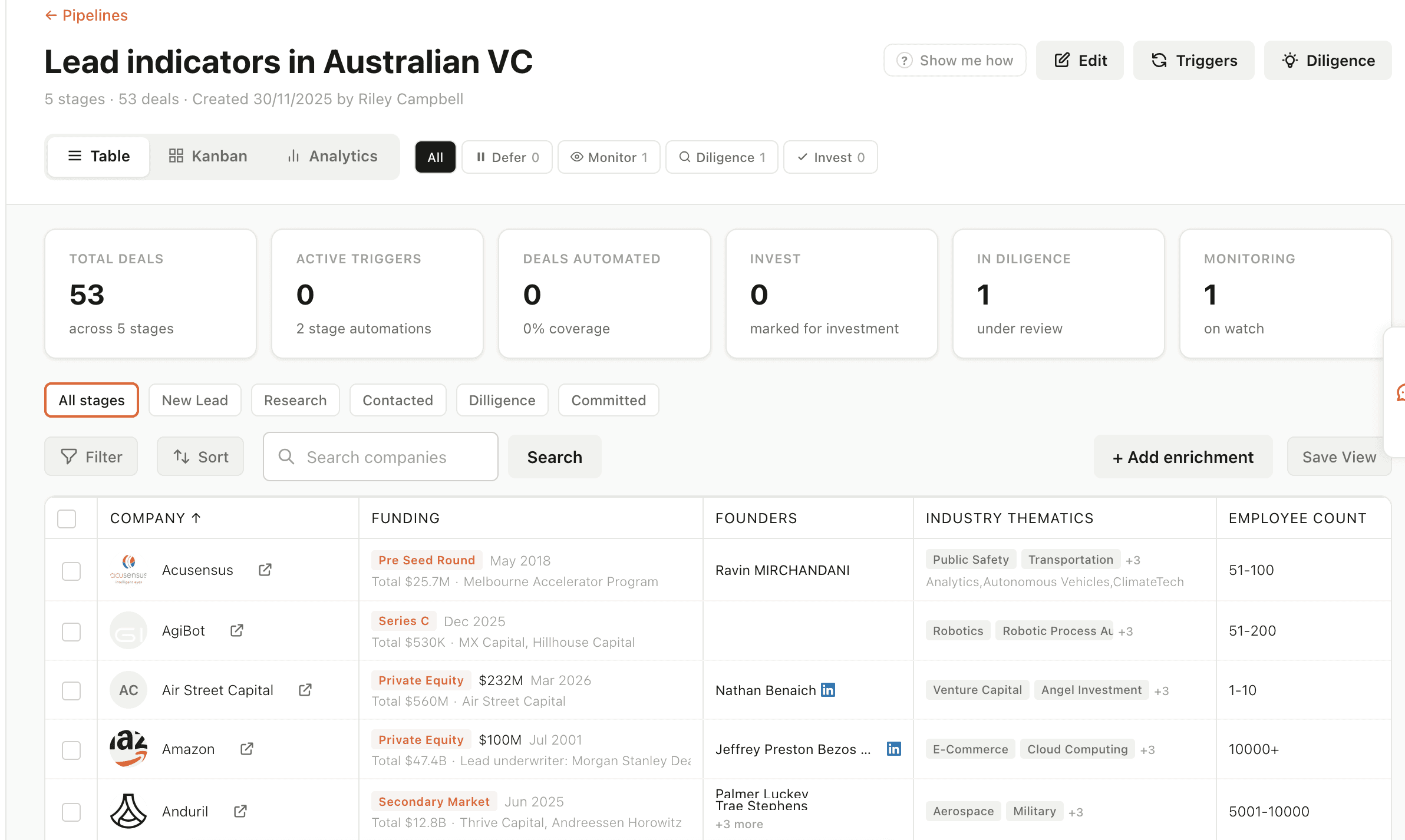Filter to New Lead stage
Image resolution: width=1405 pixels, height=840 pixels.
pos(194,400)
